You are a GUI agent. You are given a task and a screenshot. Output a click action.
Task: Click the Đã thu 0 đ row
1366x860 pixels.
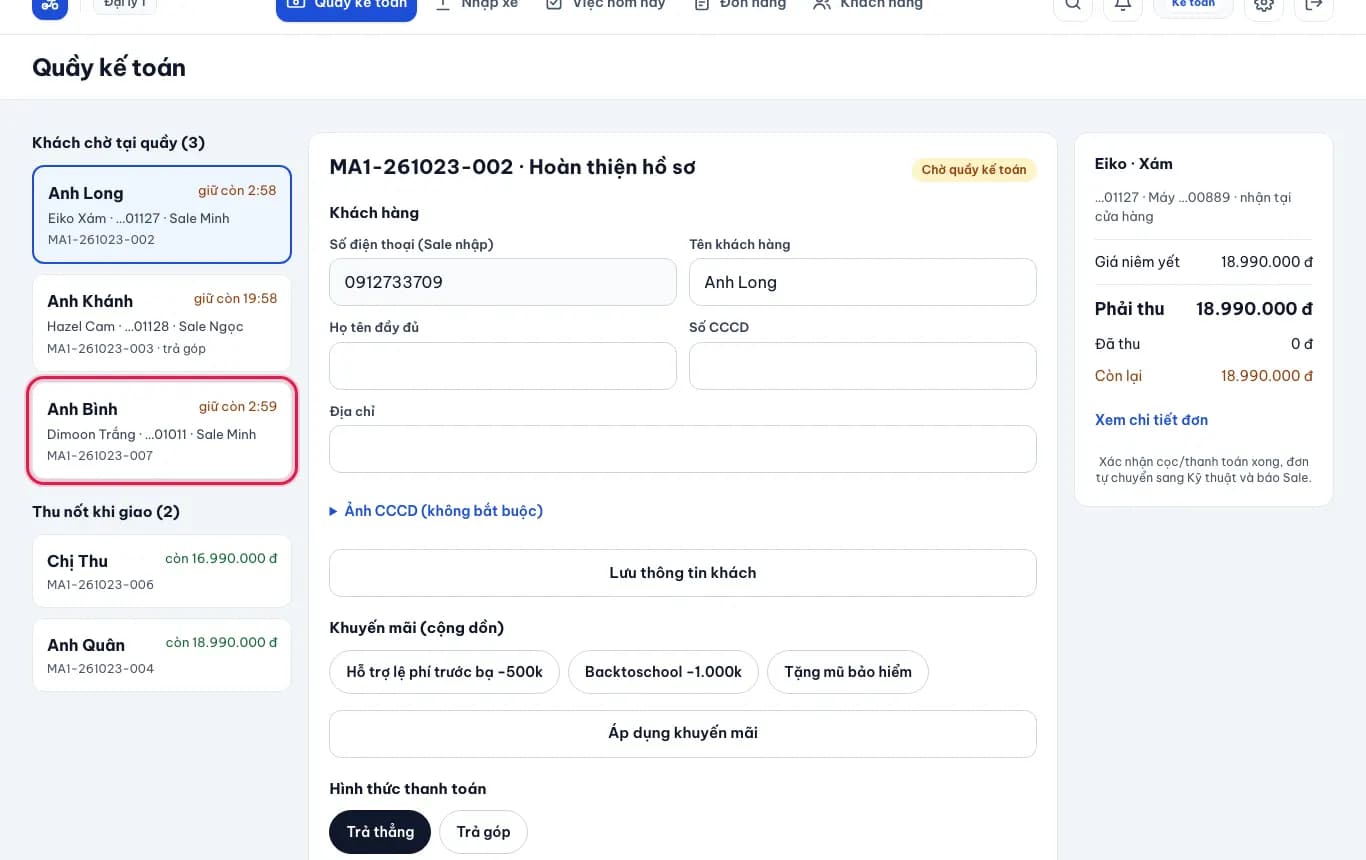coord(1204,344)
